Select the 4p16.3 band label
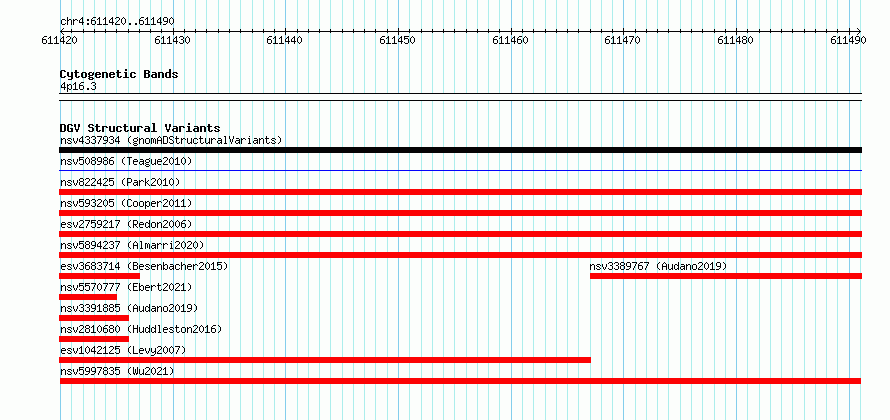This screenshot has width=890, height=420. coord(78,86)
